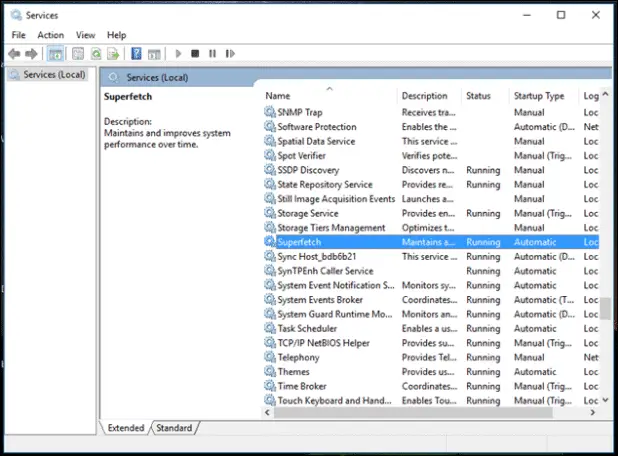
Task: Click gear icon of Software Protection row
Action: (270, 127)
